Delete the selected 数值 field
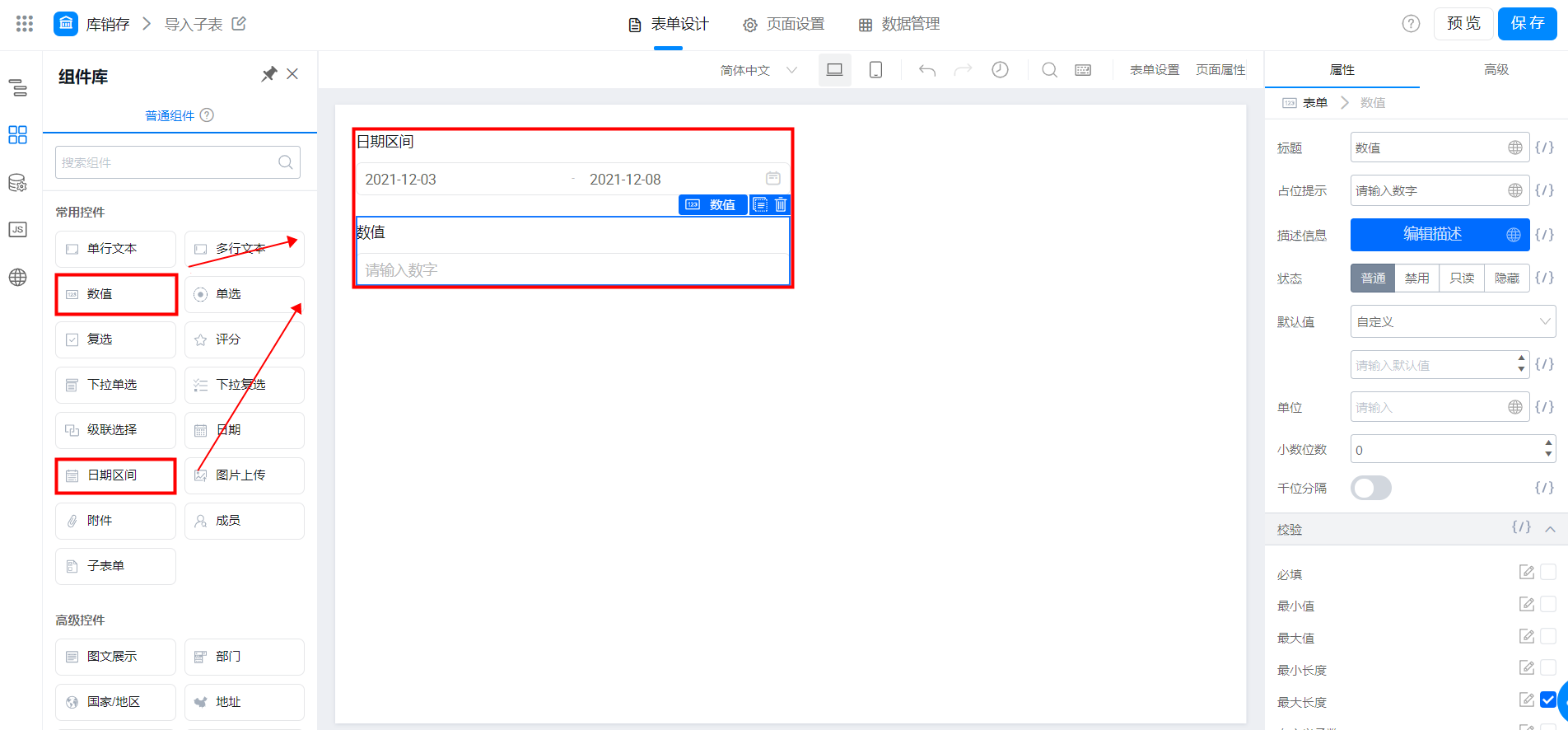 coord(781,204)
